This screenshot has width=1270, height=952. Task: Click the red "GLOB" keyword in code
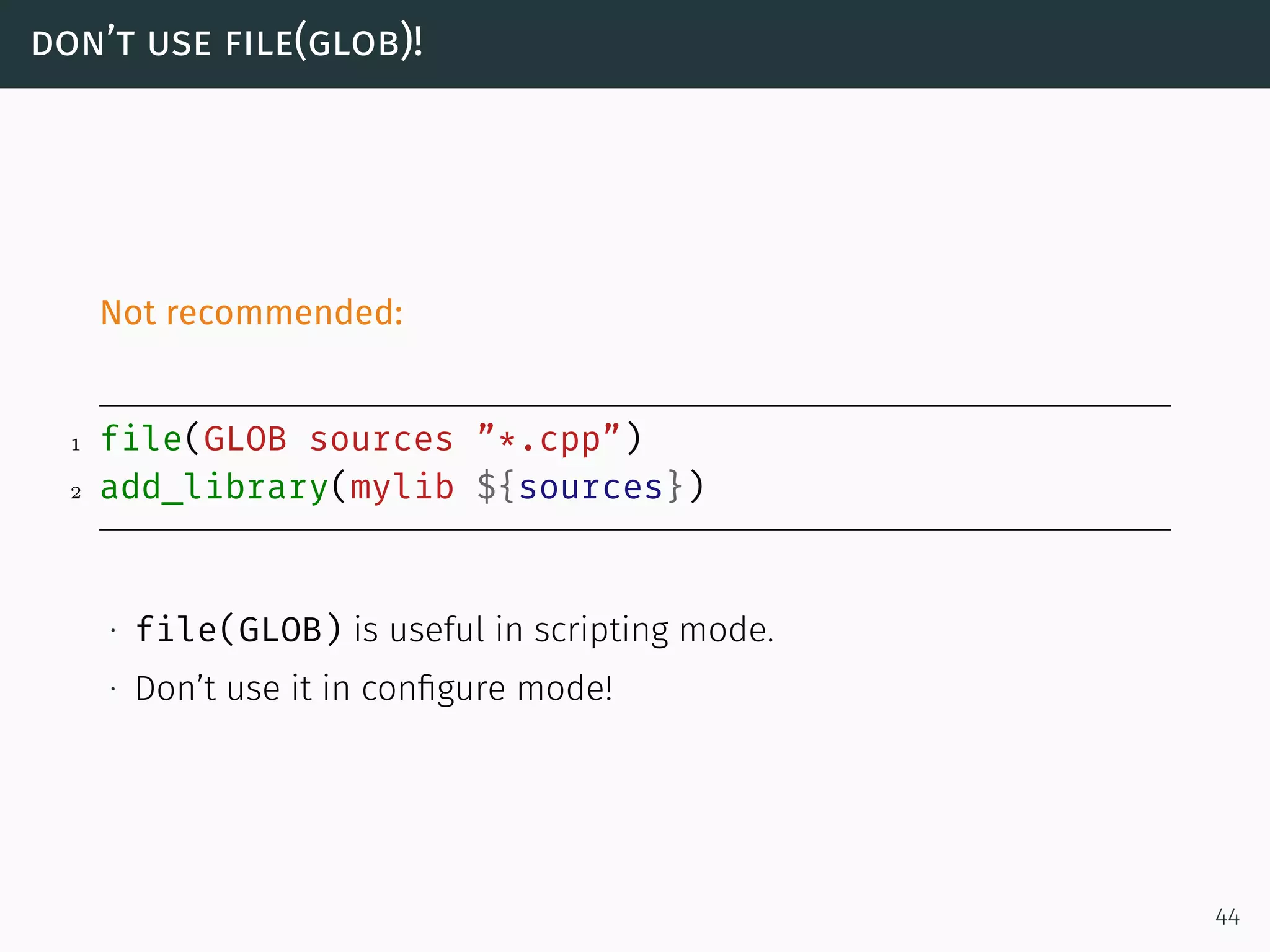[245, 439]
